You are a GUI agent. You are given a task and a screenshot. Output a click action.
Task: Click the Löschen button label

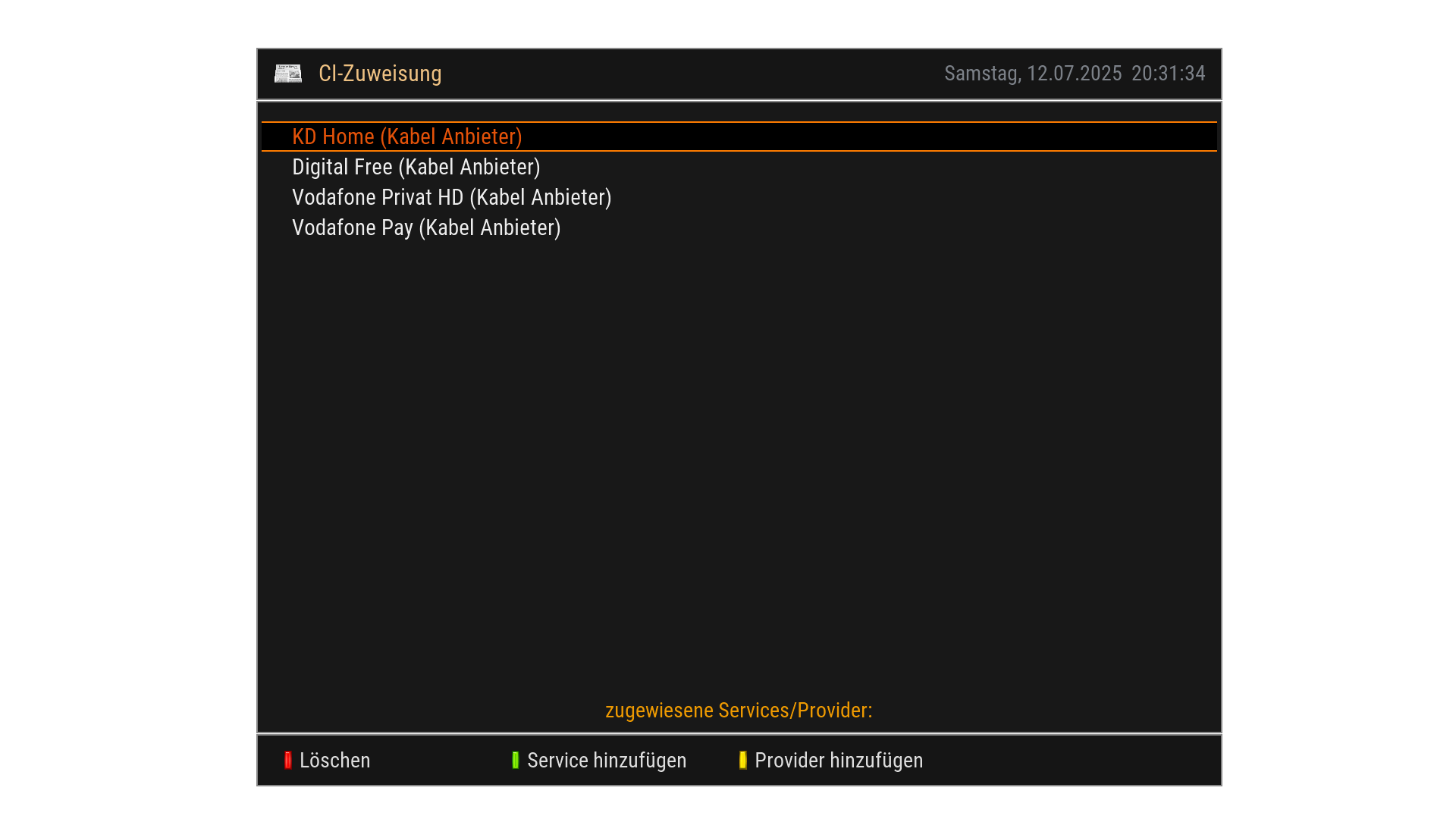click(x=334, y=760)
